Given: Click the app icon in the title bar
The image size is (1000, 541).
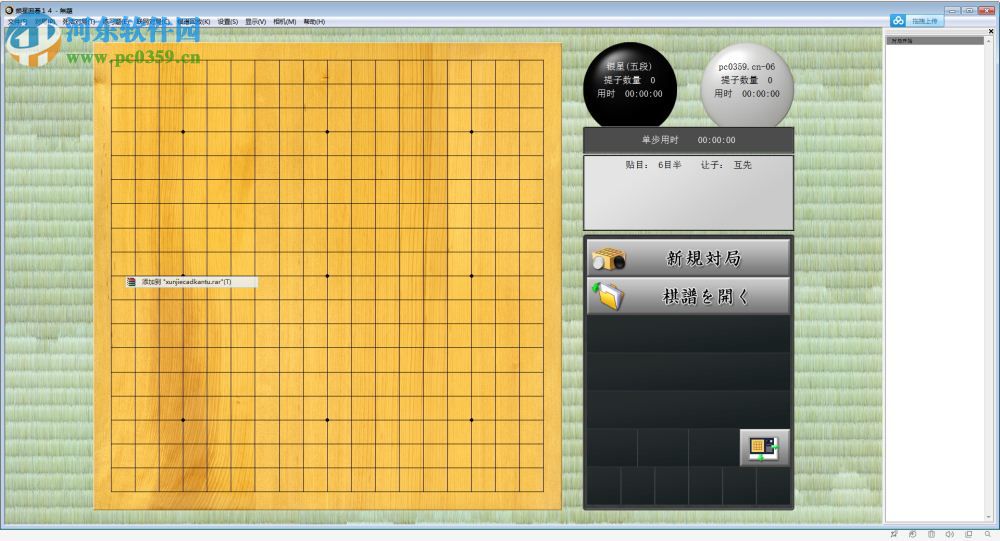Looking at the screenshot, I should point(9,10).
